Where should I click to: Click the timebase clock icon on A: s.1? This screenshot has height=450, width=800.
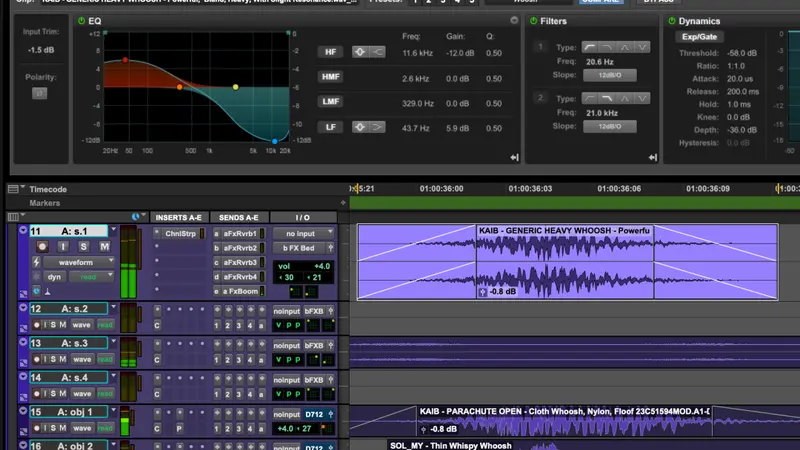[x=36, y=291]
